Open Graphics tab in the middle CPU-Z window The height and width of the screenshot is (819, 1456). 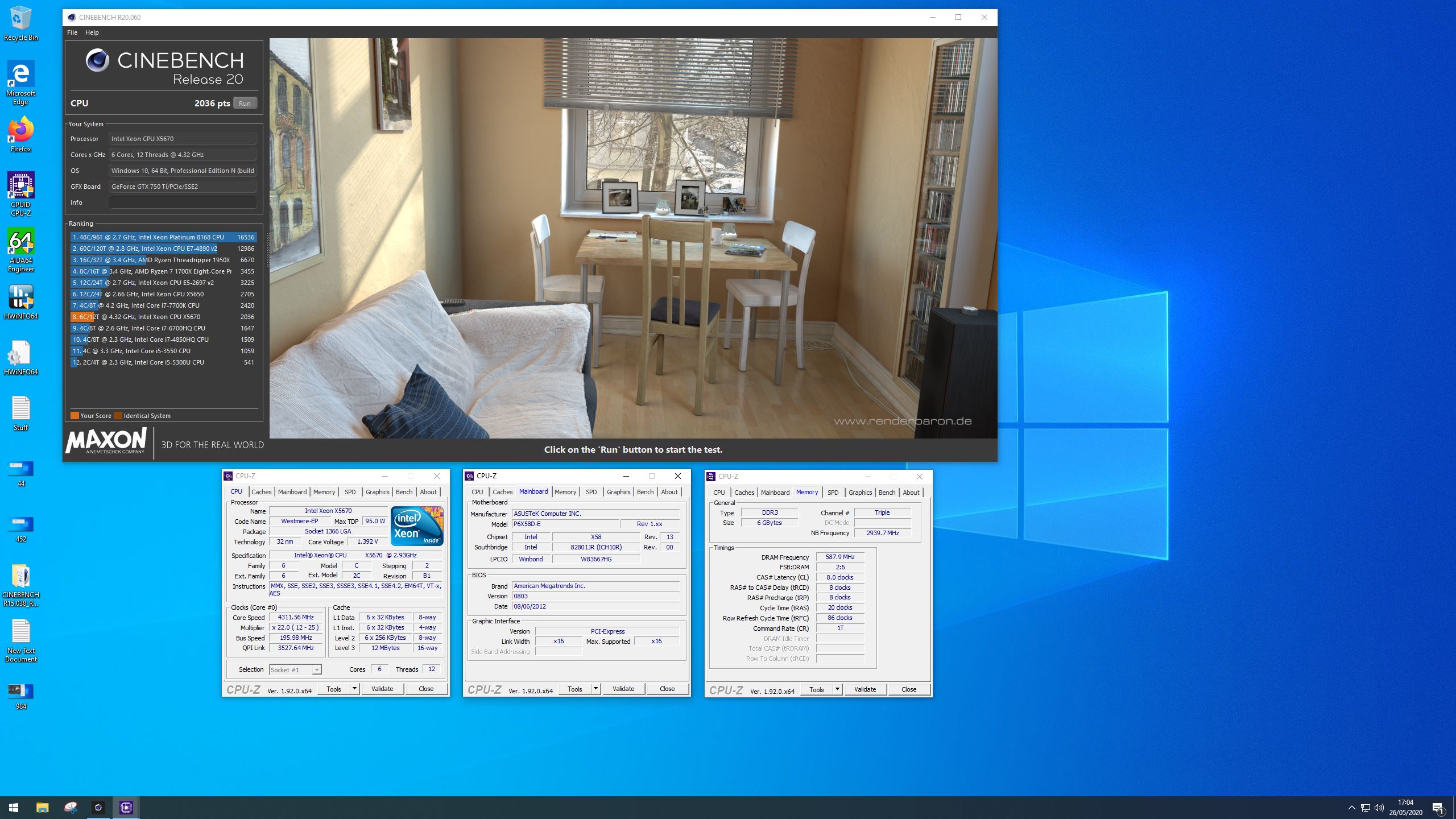pyautogui.click(x=618, y=492)
